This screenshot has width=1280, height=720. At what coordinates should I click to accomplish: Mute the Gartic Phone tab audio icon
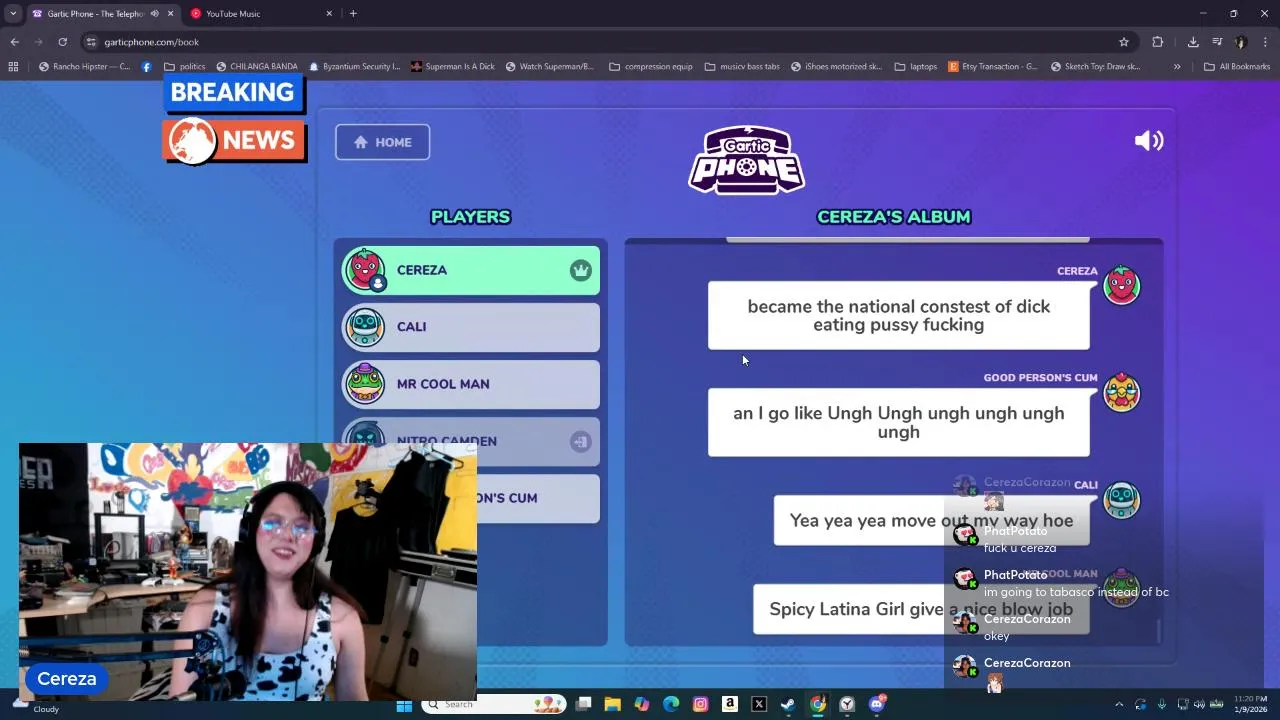click(154, 14)
